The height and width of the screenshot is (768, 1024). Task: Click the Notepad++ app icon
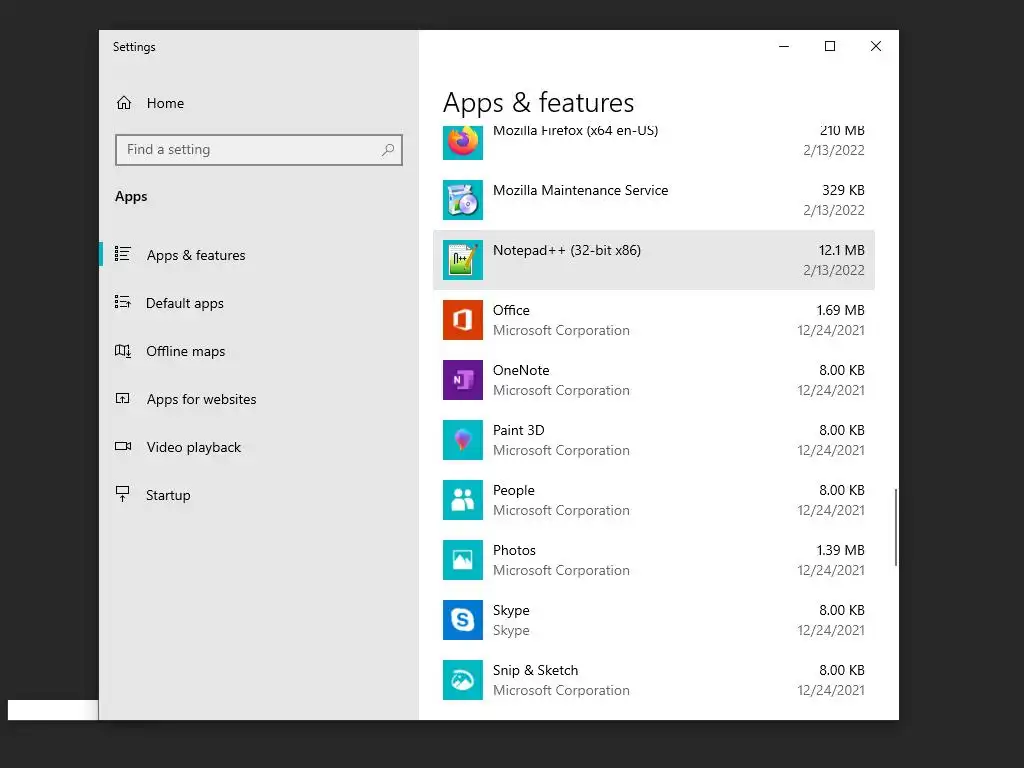point(463,260)
